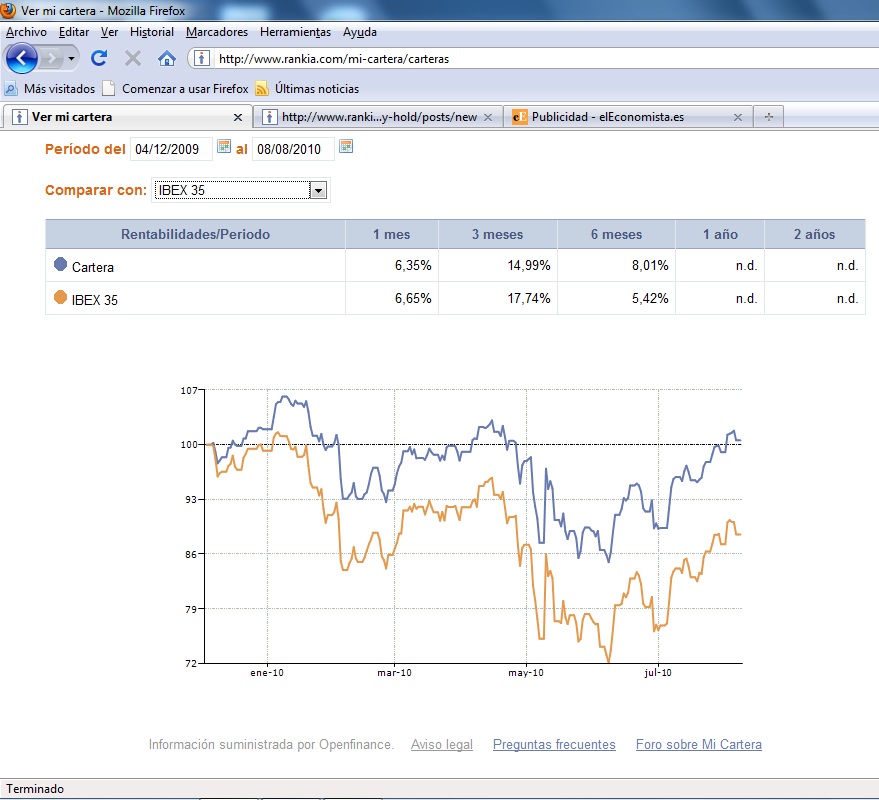Switch to the rankia posts/new tab

pyautogui.click(x=378, y=117)
